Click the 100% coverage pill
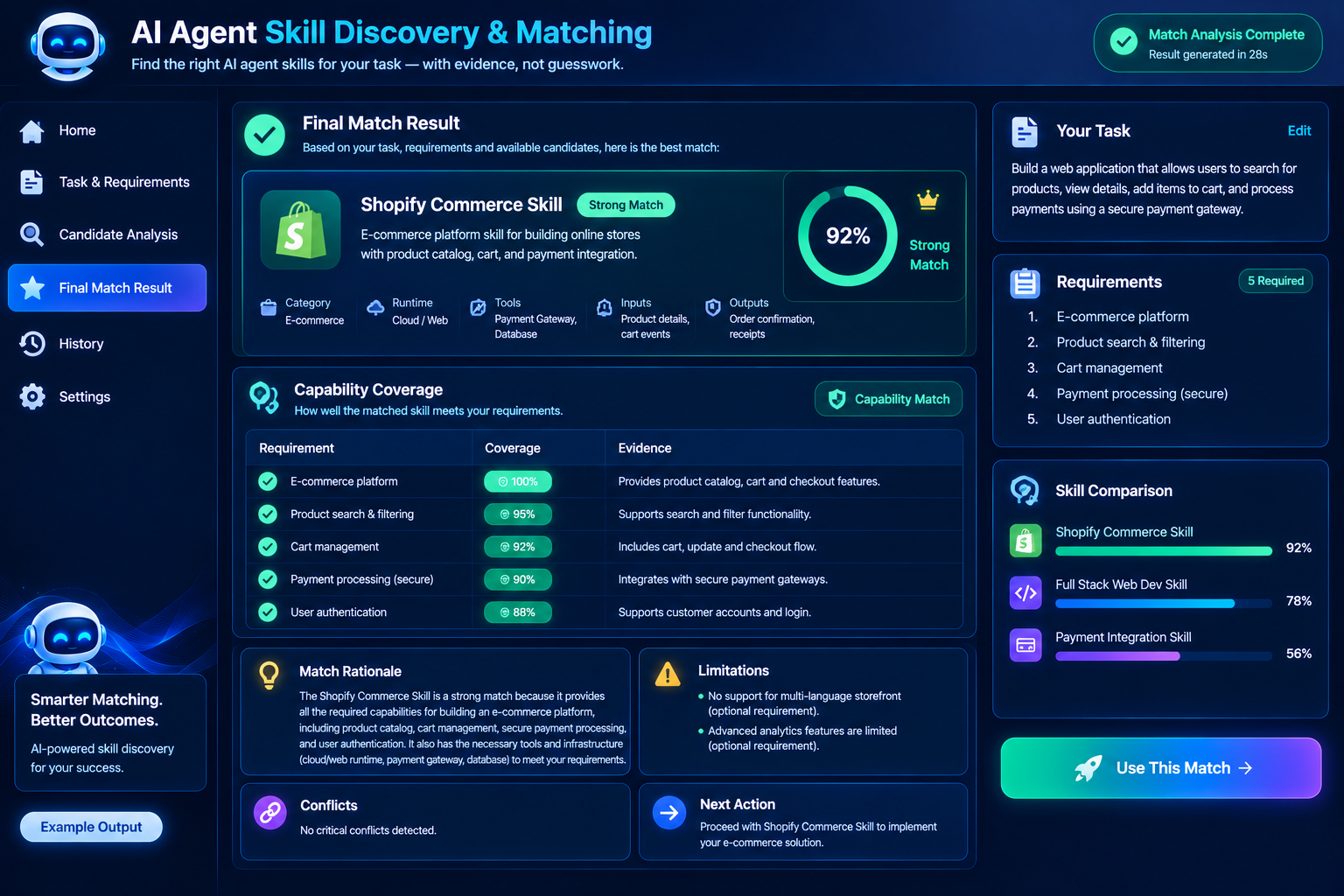 click(x=518, y=481)
